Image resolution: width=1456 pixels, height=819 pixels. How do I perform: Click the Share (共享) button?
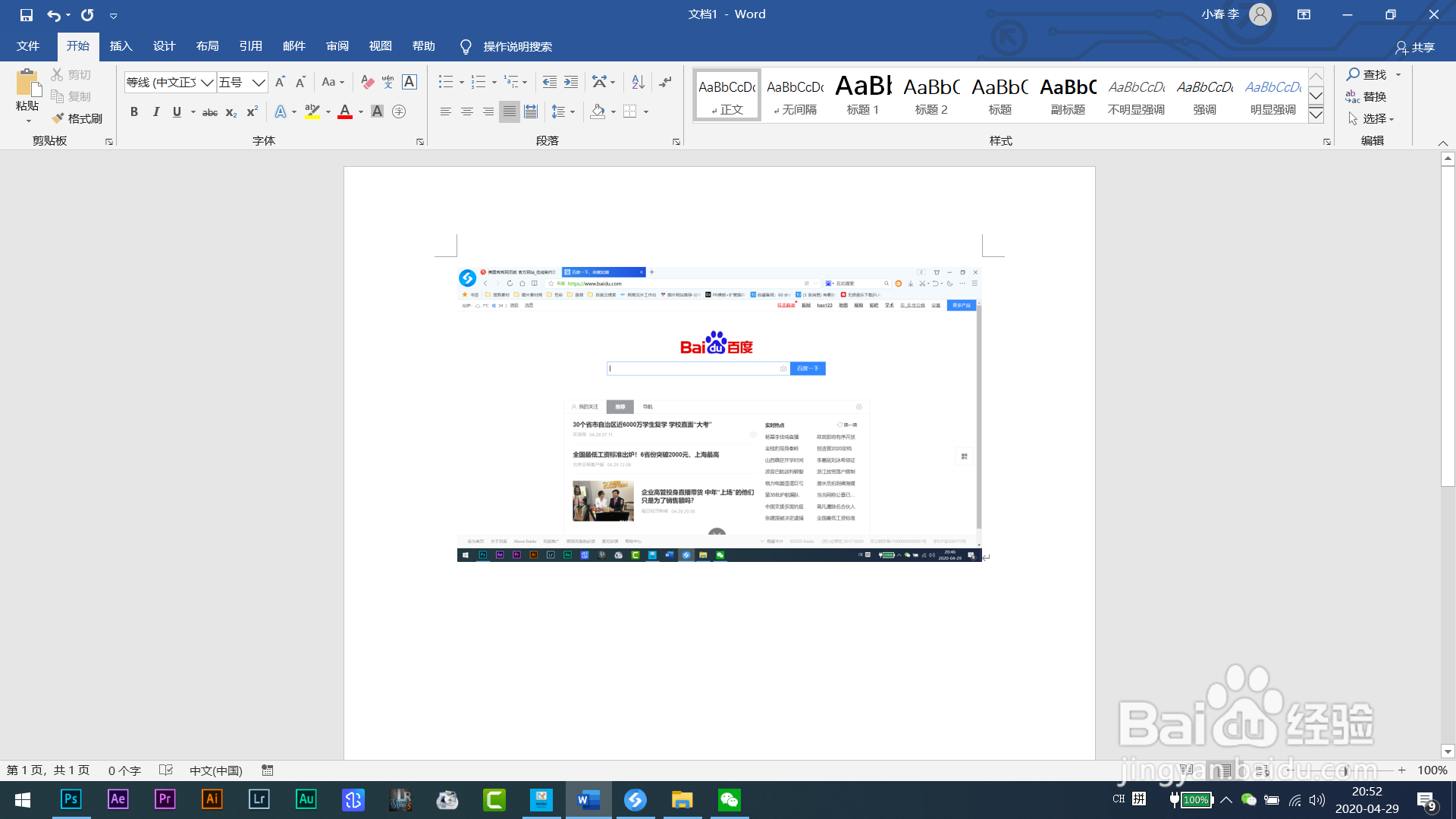click(x=1415, y=47)
